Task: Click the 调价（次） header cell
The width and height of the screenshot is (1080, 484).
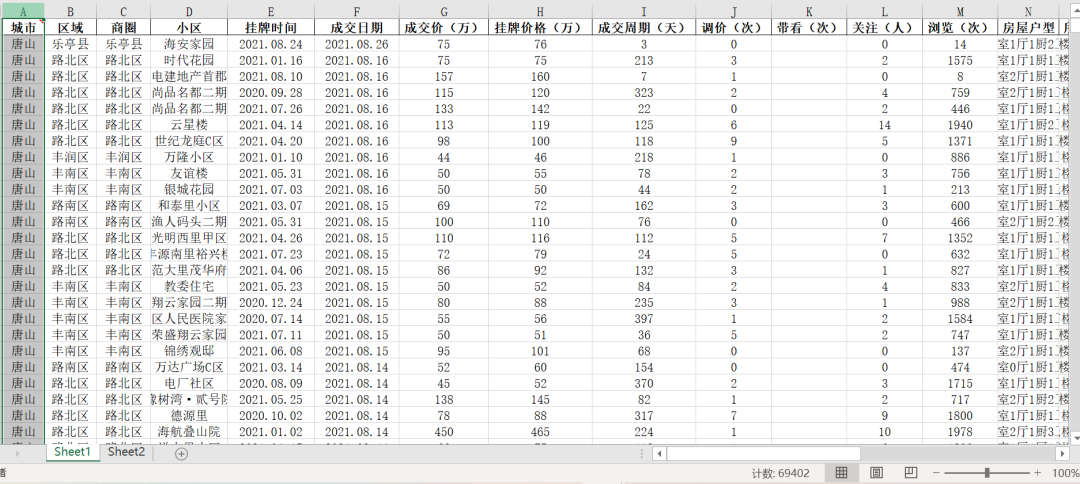Action: pyautogui.click(x=733, y=28)
